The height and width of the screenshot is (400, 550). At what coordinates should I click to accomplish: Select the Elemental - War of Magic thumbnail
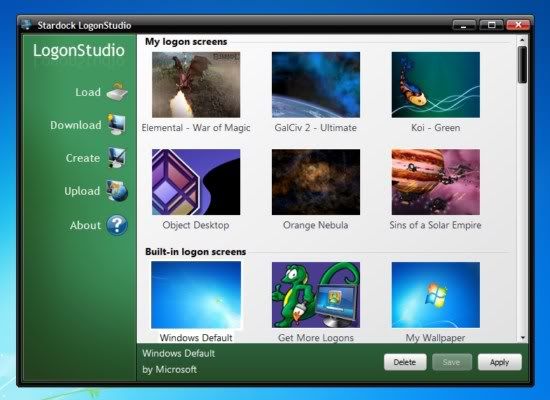(196, 85)
